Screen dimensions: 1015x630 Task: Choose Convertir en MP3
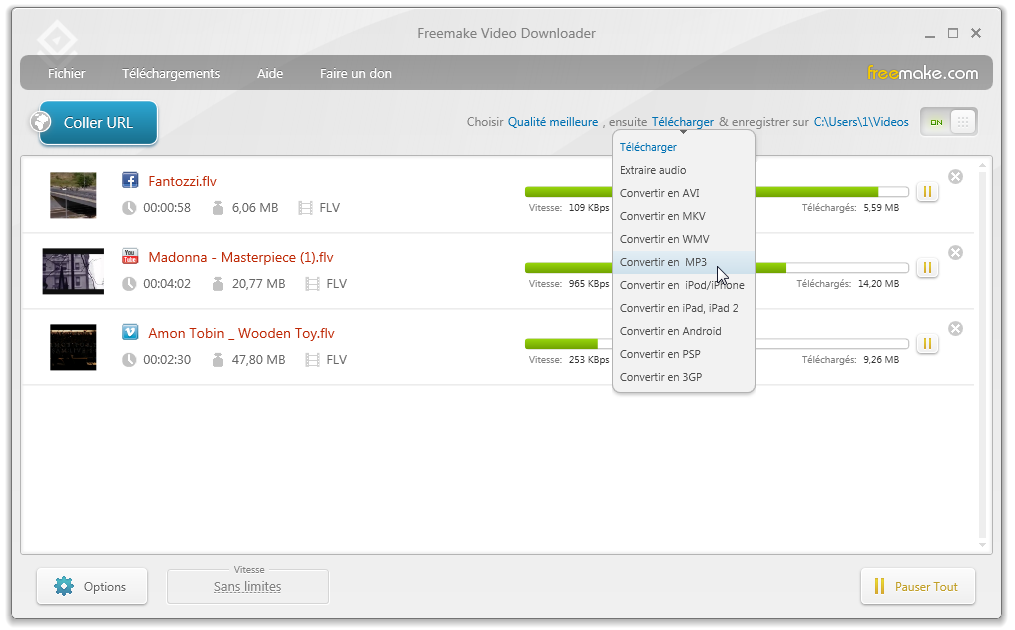(684, 262)
